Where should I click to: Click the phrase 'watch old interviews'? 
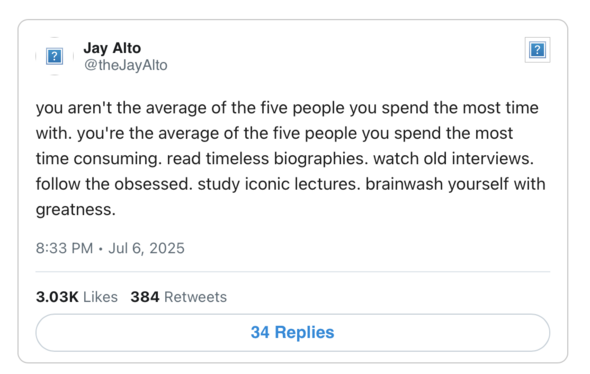453,159
